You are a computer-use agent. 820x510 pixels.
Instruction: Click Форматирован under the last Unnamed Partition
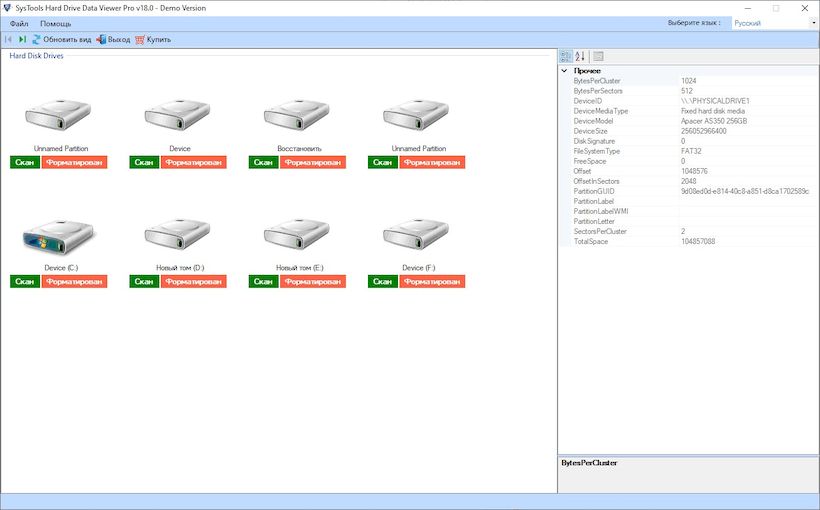[432, 162]
